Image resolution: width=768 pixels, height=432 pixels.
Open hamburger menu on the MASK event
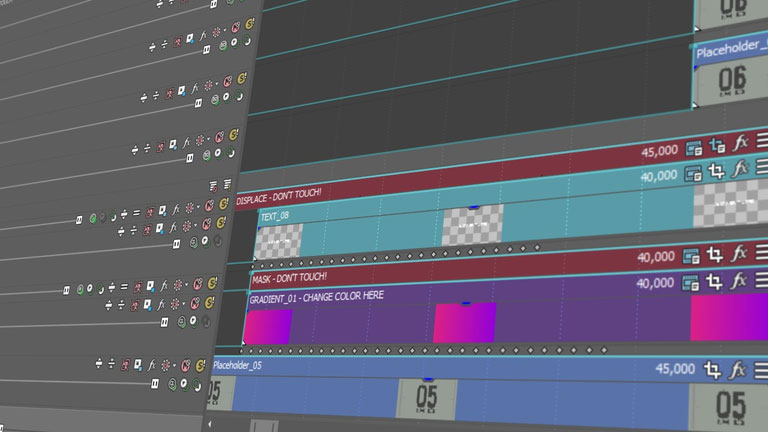click(761, 253)
